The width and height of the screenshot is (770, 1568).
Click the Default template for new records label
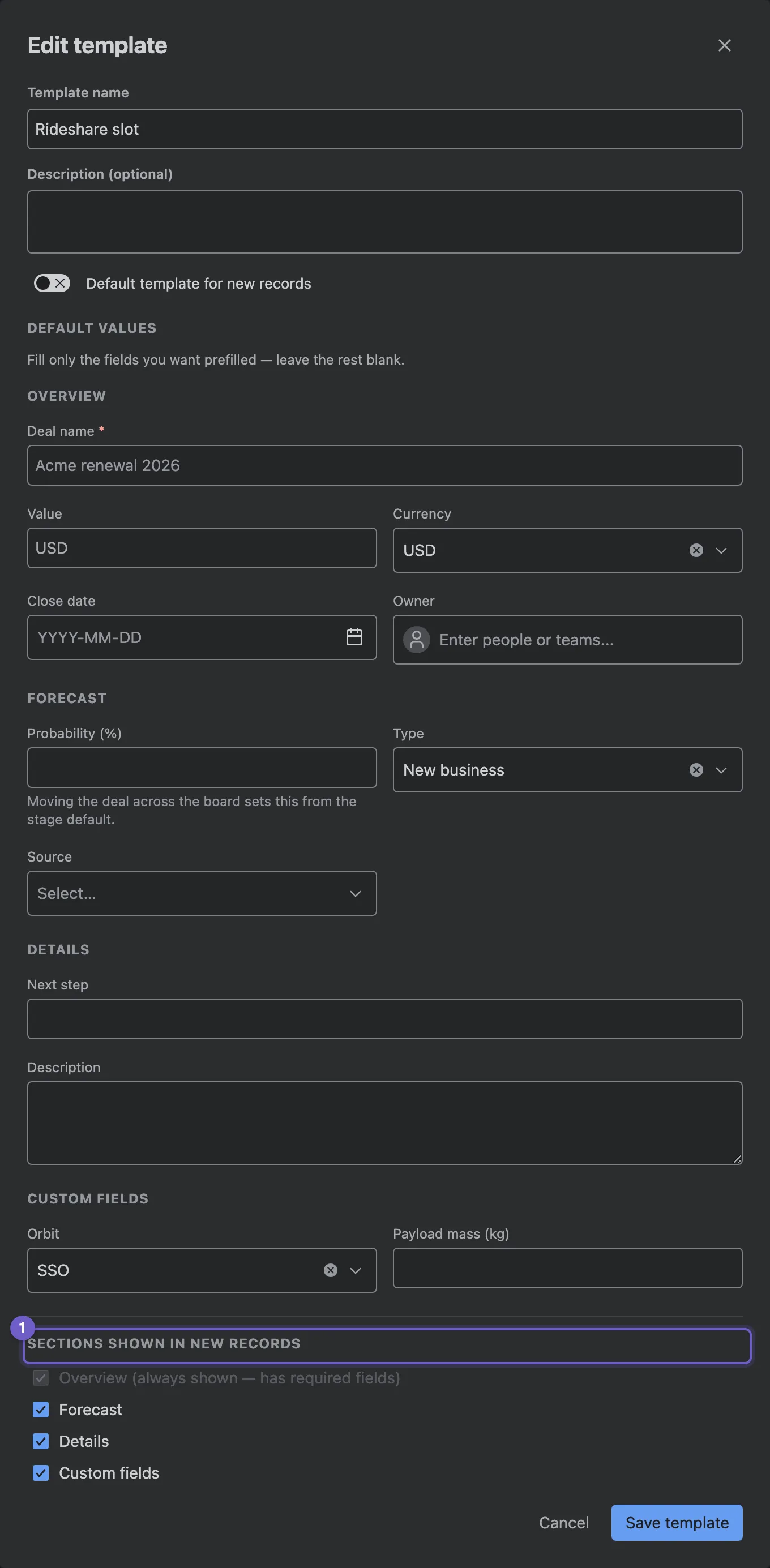pyautogui.click(x=198, y=284)
